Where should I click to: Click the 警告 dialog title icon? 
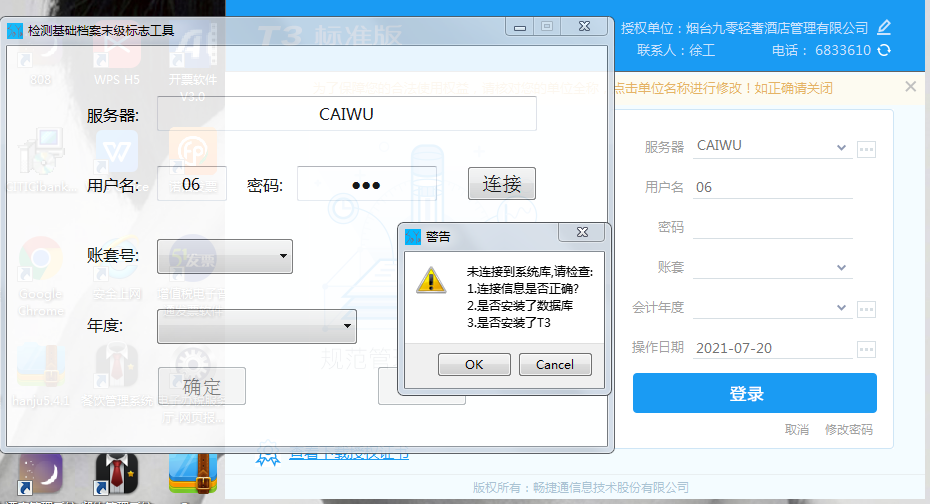[413, 237]
